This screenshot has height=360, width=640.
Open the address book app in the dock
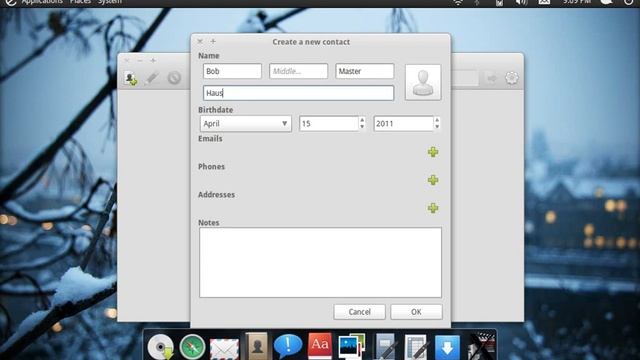click(256, 346)
